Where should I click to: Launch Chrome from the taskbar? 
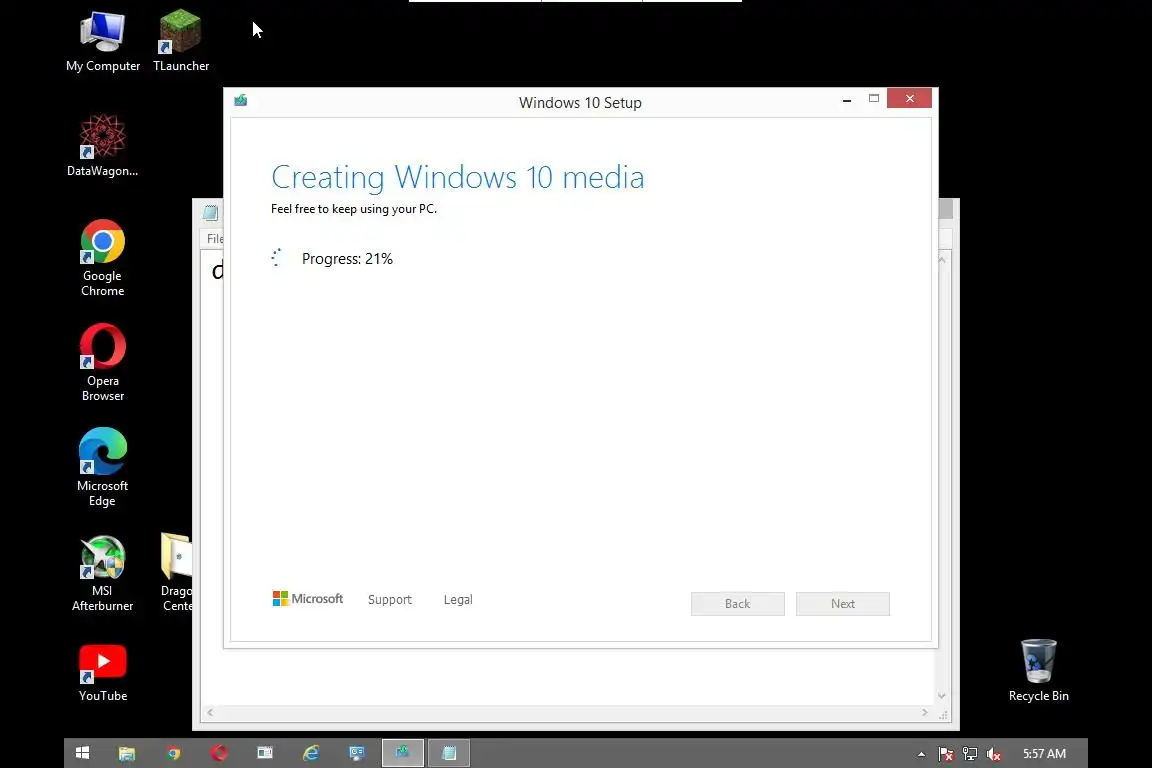(x=173, y=753)
